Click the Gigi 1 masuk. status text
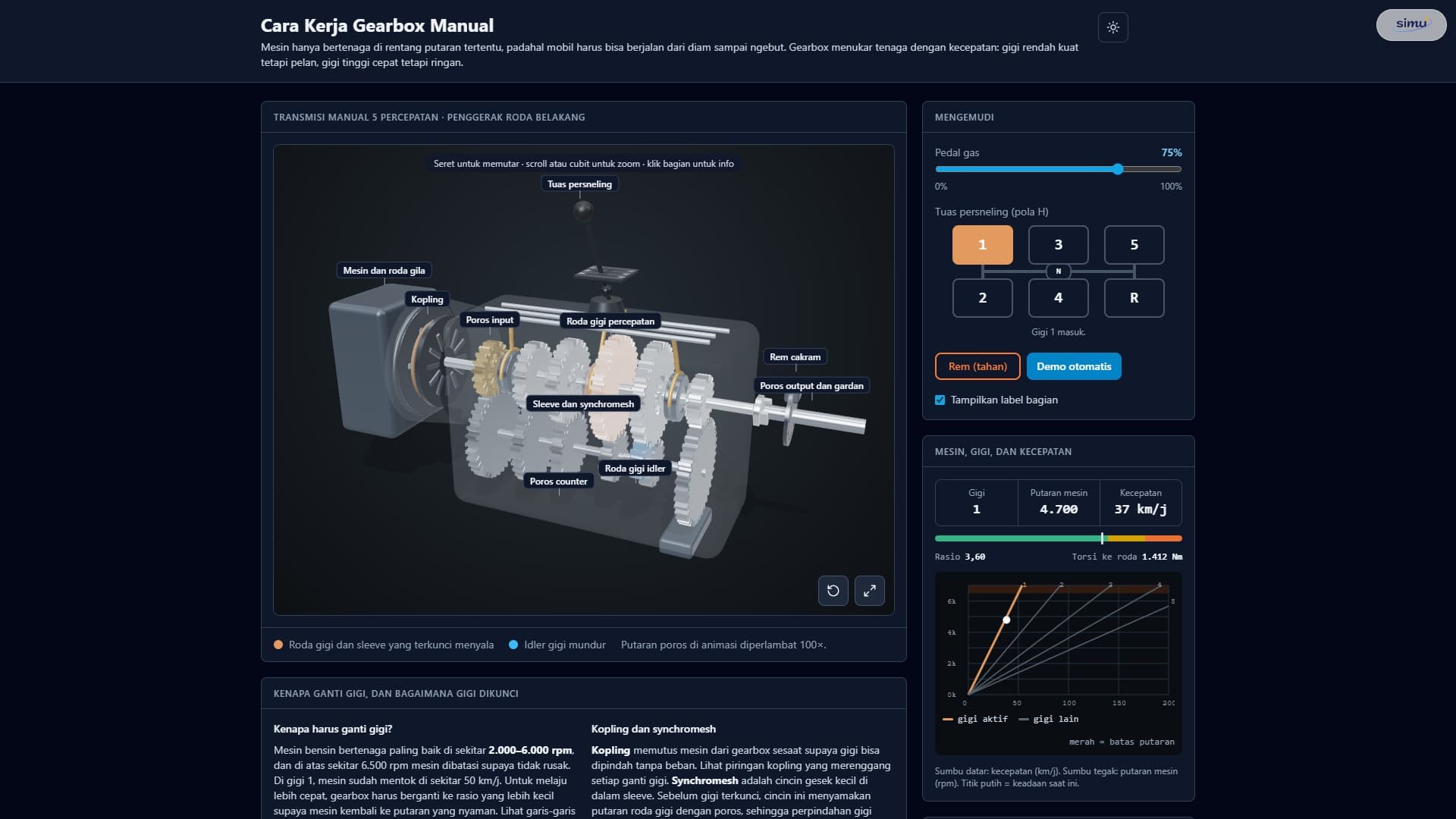Screen dimensions: 1456x819 (x=1058, y=332)
